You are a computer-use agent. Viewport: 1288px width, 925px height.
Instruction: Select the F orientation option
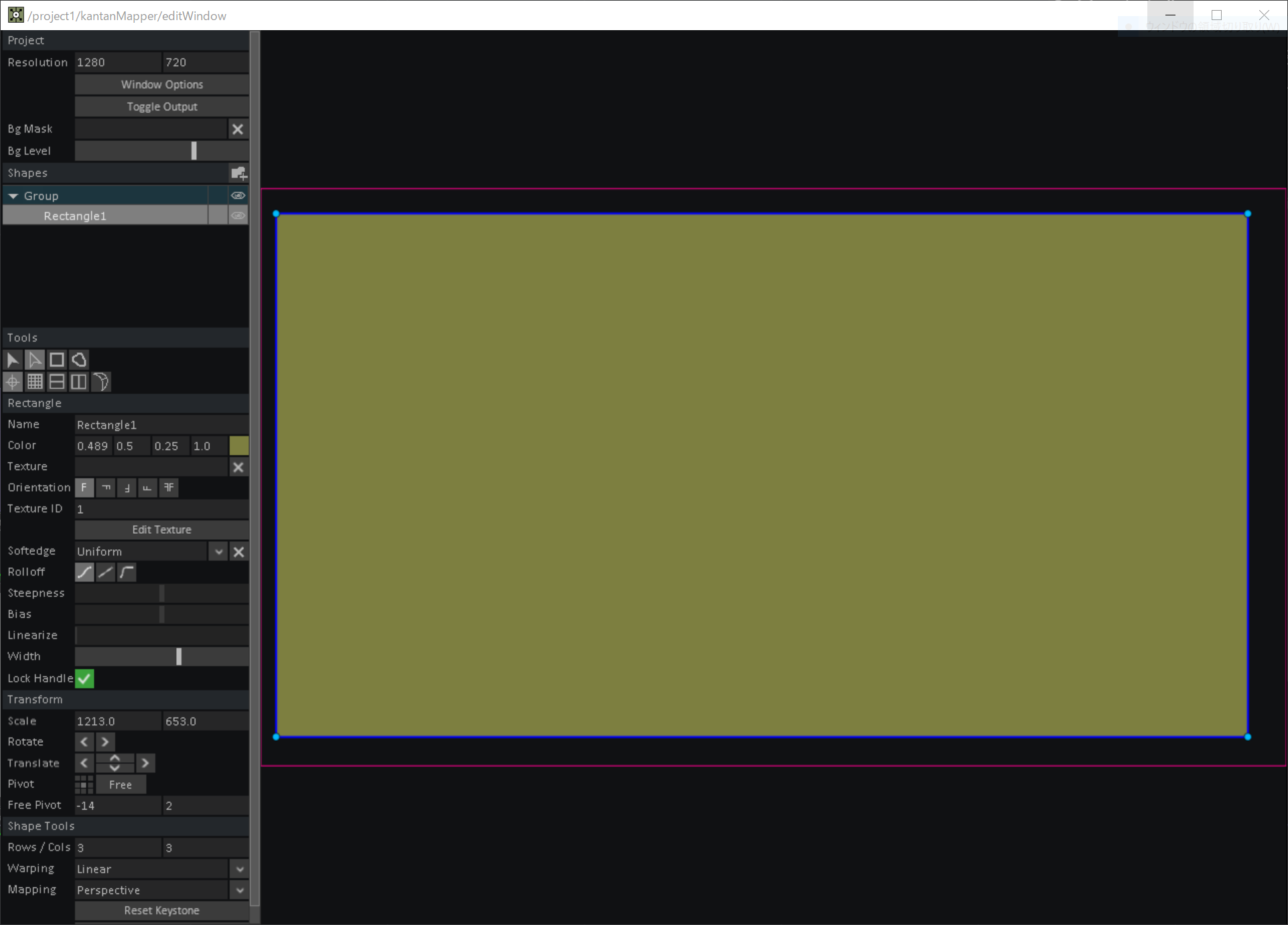point(84,488)
